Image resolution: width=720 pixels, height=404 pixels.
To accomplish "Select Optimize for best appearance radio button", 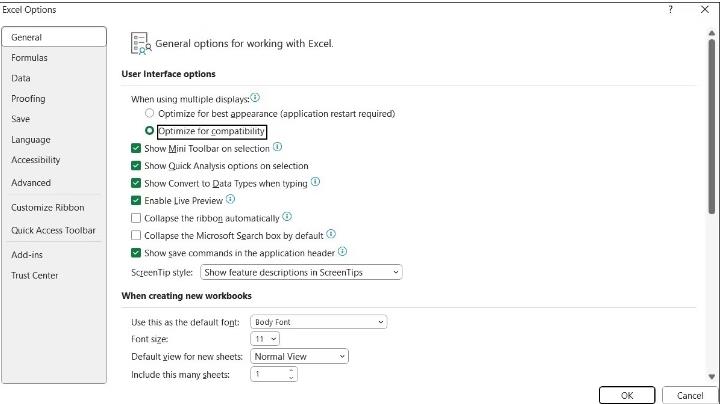I will click(x=149, y=113).
